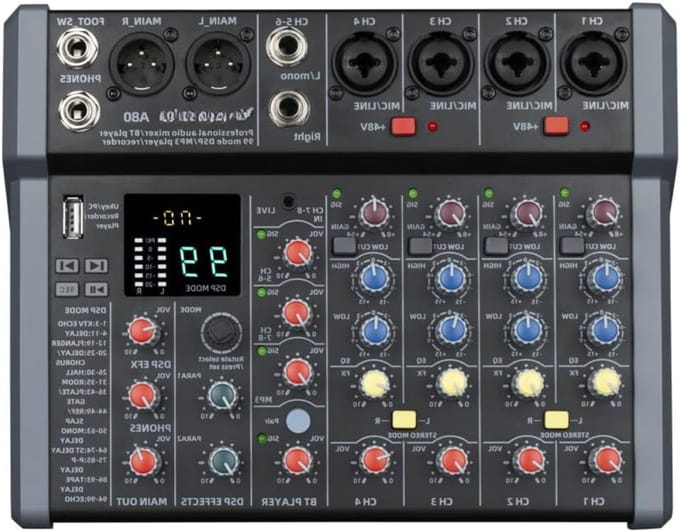The image size is (680, 531).
Task: Tap the CH 2 yellow FX knob
Action: click(x=529, y=384)
